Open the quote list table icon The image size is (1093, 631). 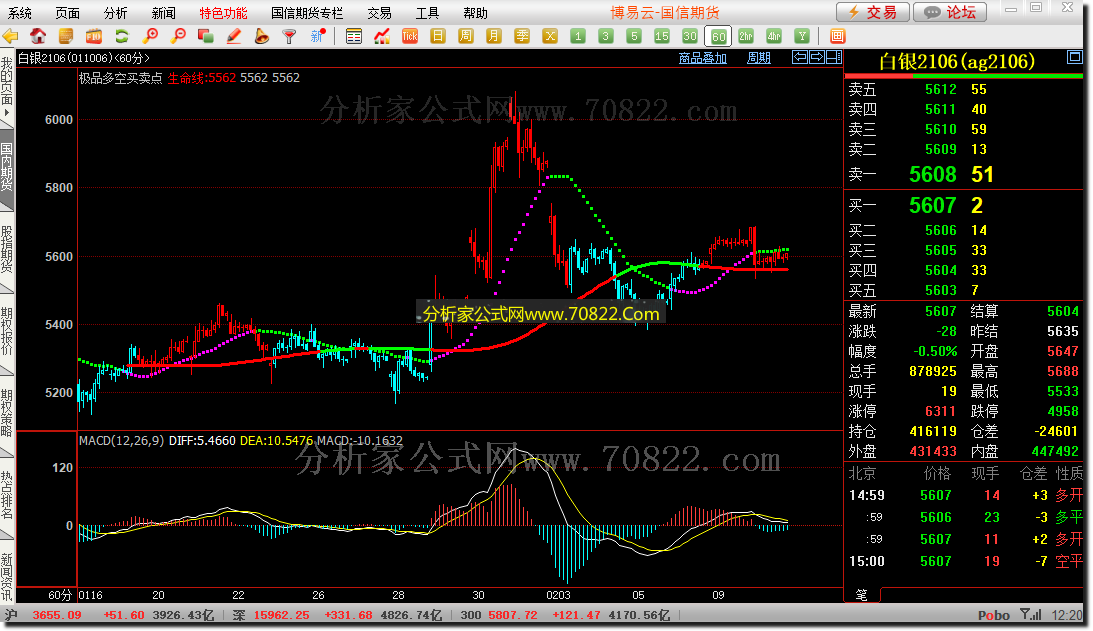coord(354,36)
